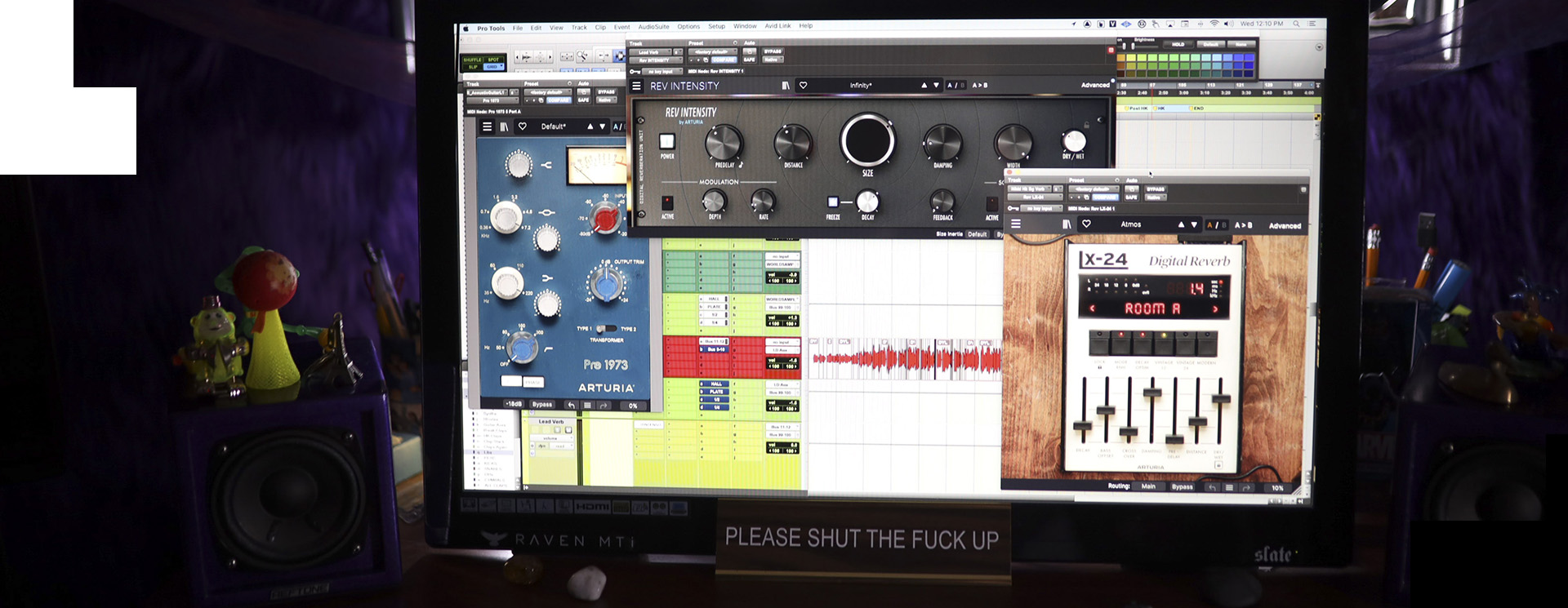Open the preset library icon in Pre 1973

click(504, 126)
